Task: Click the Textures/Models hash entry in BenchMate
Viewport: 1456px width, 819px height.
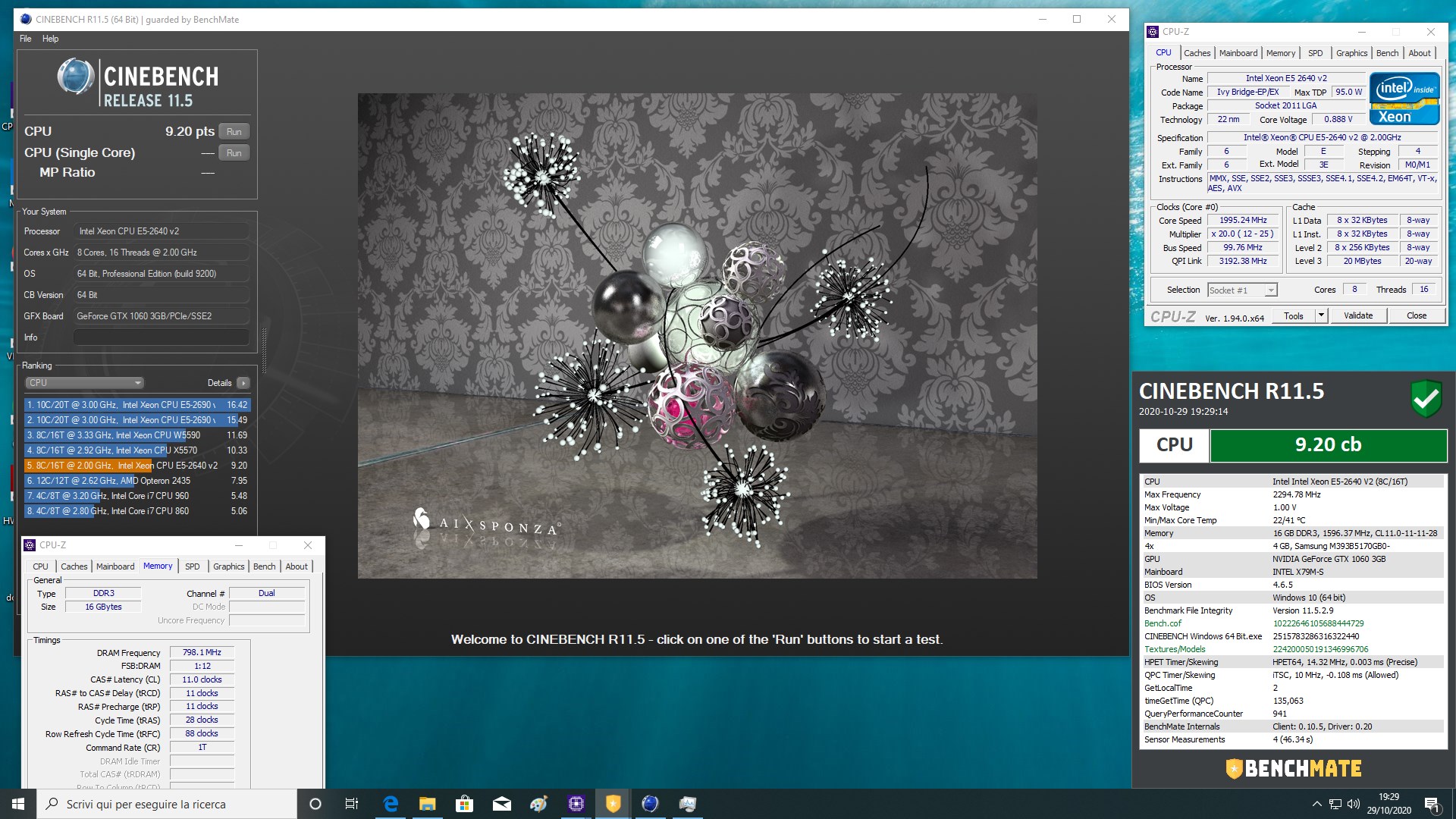Action: (x=1292, y=649)
